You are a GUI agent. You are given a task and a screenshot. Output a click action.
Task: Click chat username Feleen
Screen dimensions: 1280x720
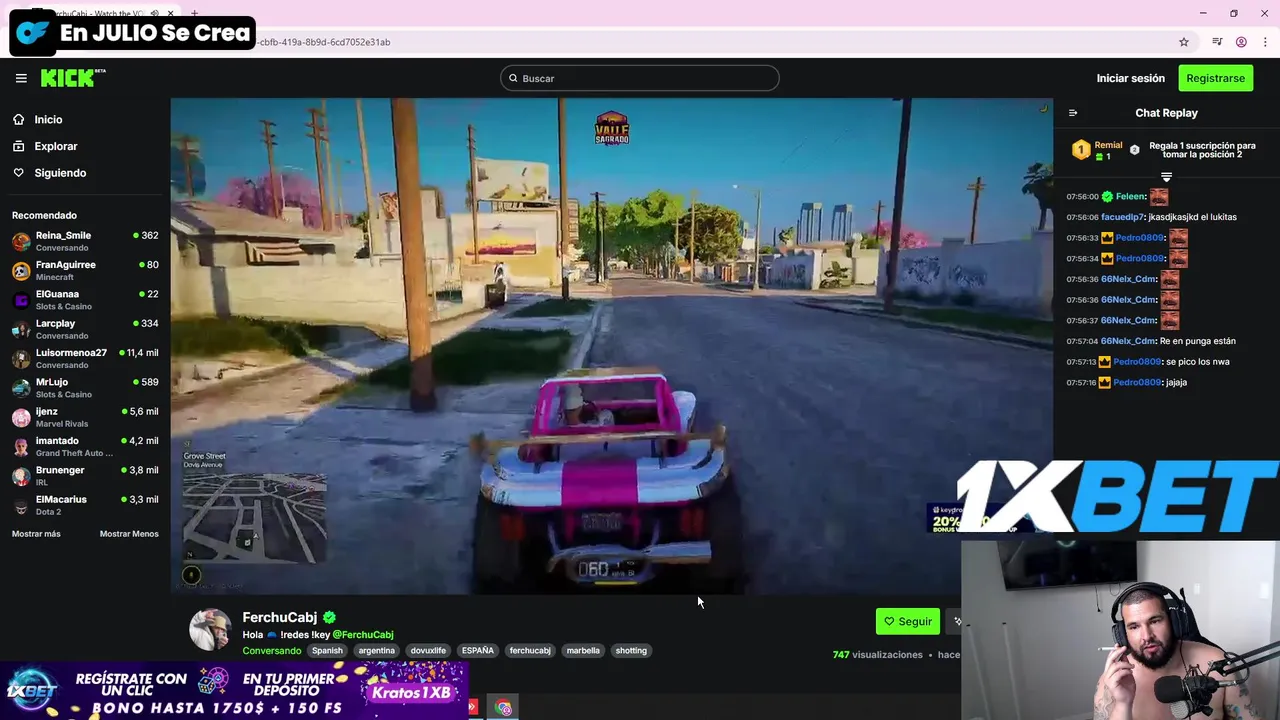pos(1130,197)
